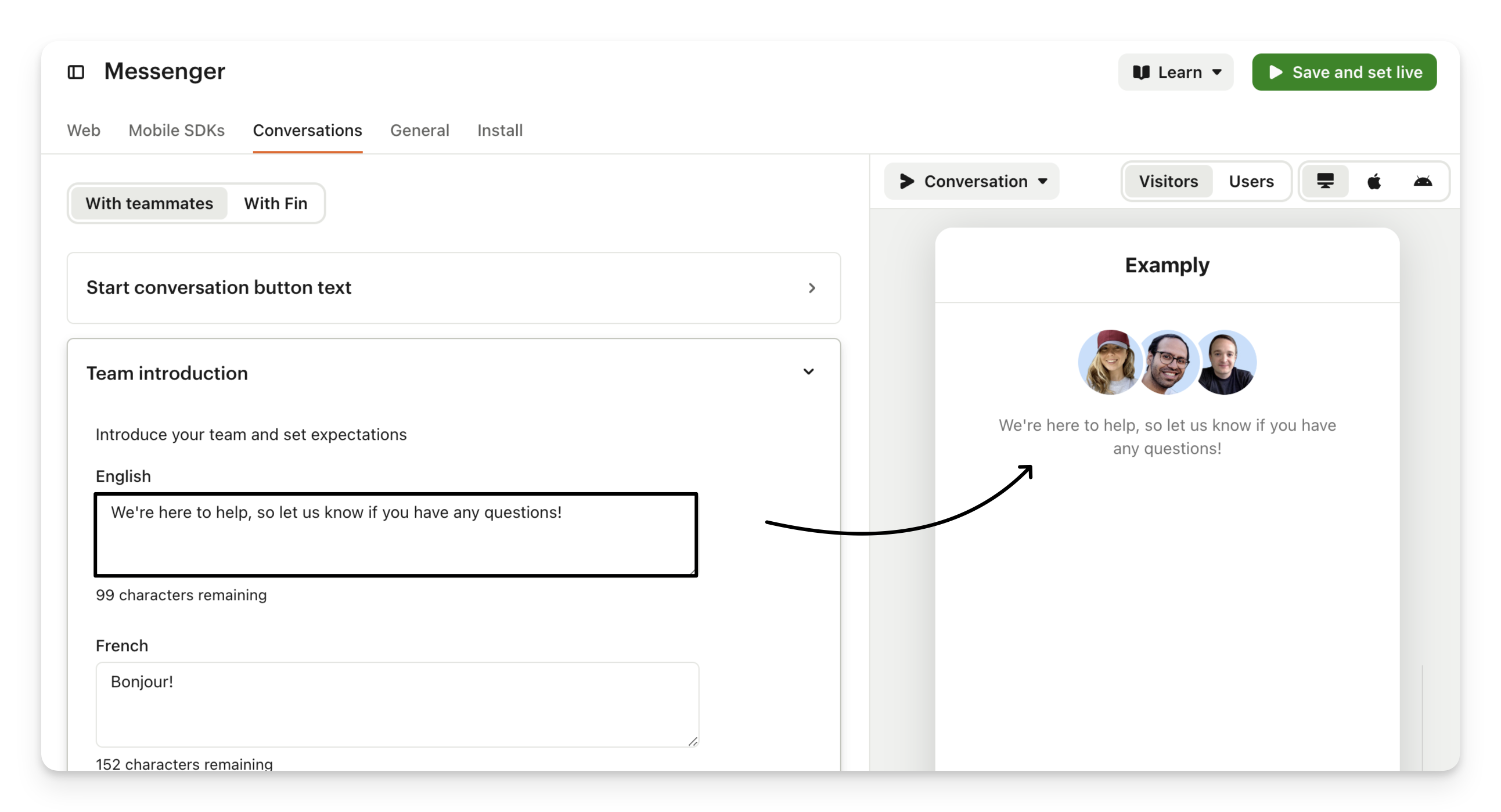
Task: Select the With teammates option
Action: (x=149, y=203)
